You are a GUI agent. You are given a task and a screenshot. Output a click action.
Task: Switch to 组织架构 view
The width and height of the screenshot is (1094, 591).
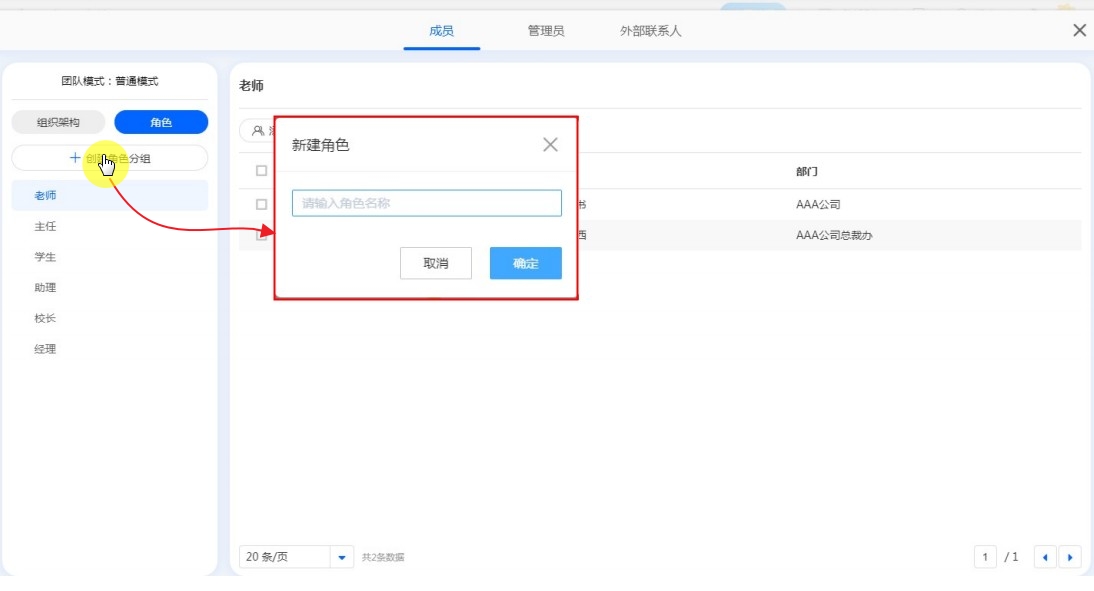pos(58,122)
